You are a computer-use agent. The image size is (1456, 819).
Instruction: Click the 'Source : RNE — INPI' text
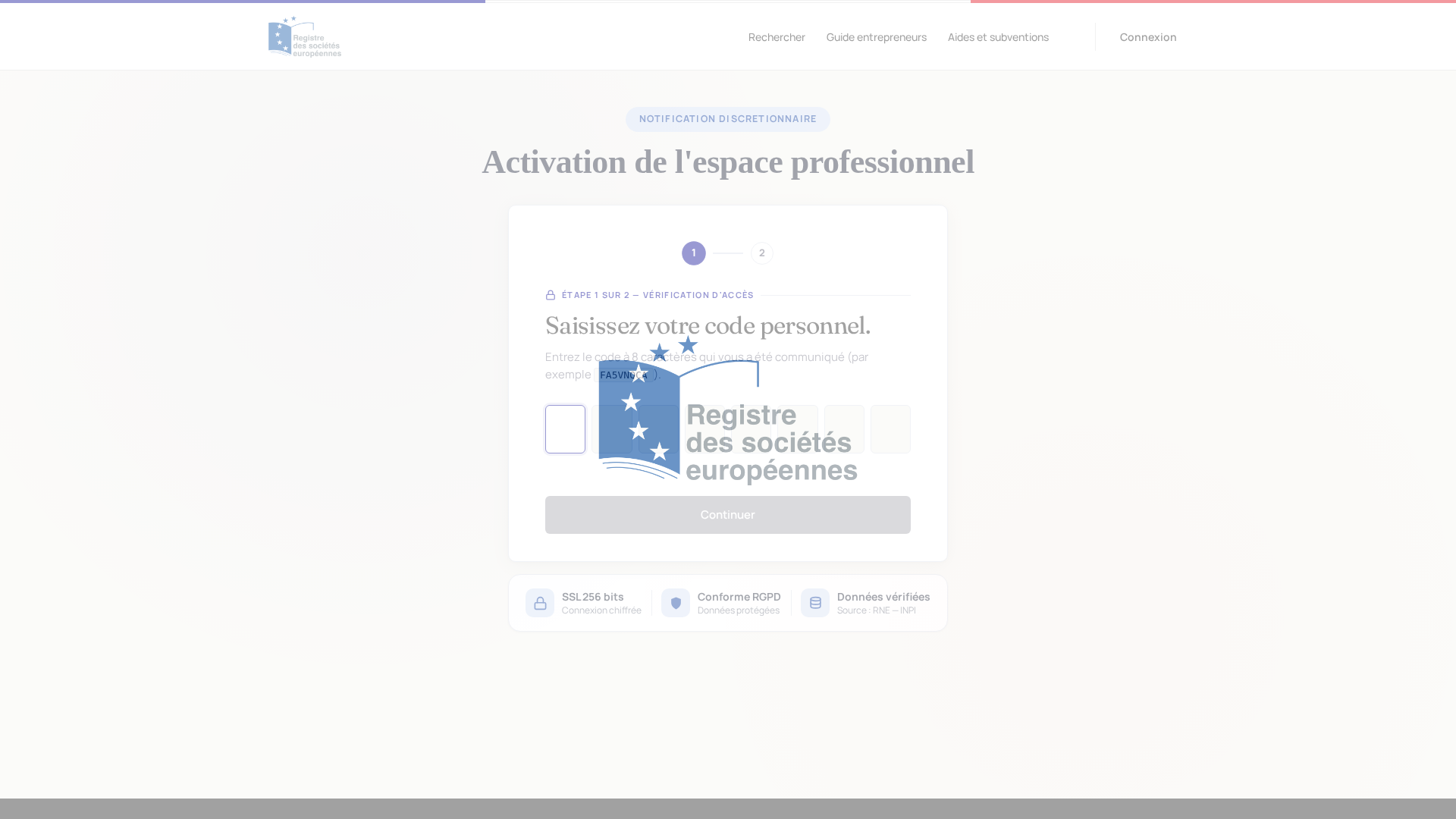[x=877, y=610]
